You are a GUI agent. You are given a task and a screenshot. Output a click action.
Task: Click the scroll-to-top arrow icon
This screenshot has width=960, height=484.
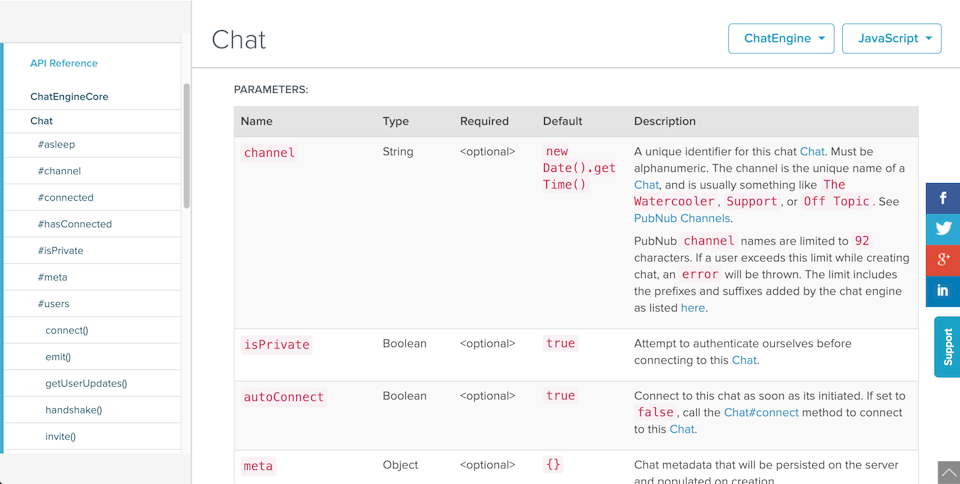(x=948, y=471)
